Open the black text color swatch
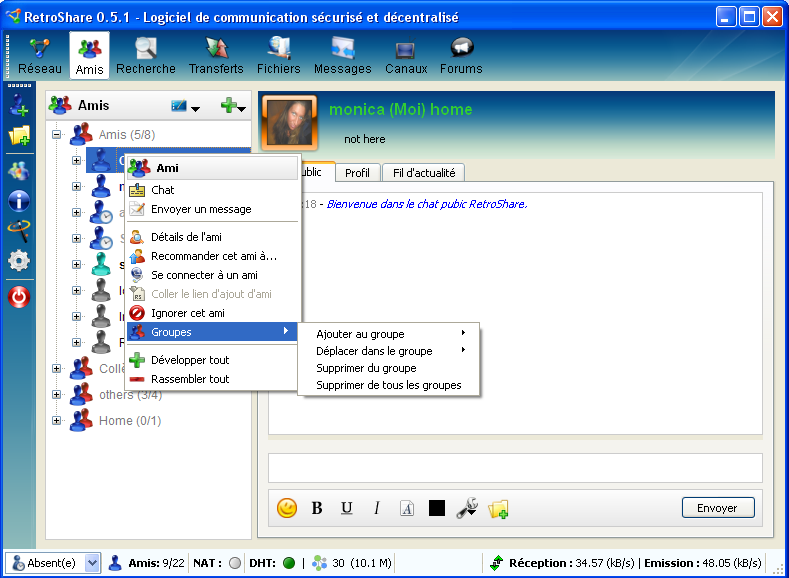 437,508
